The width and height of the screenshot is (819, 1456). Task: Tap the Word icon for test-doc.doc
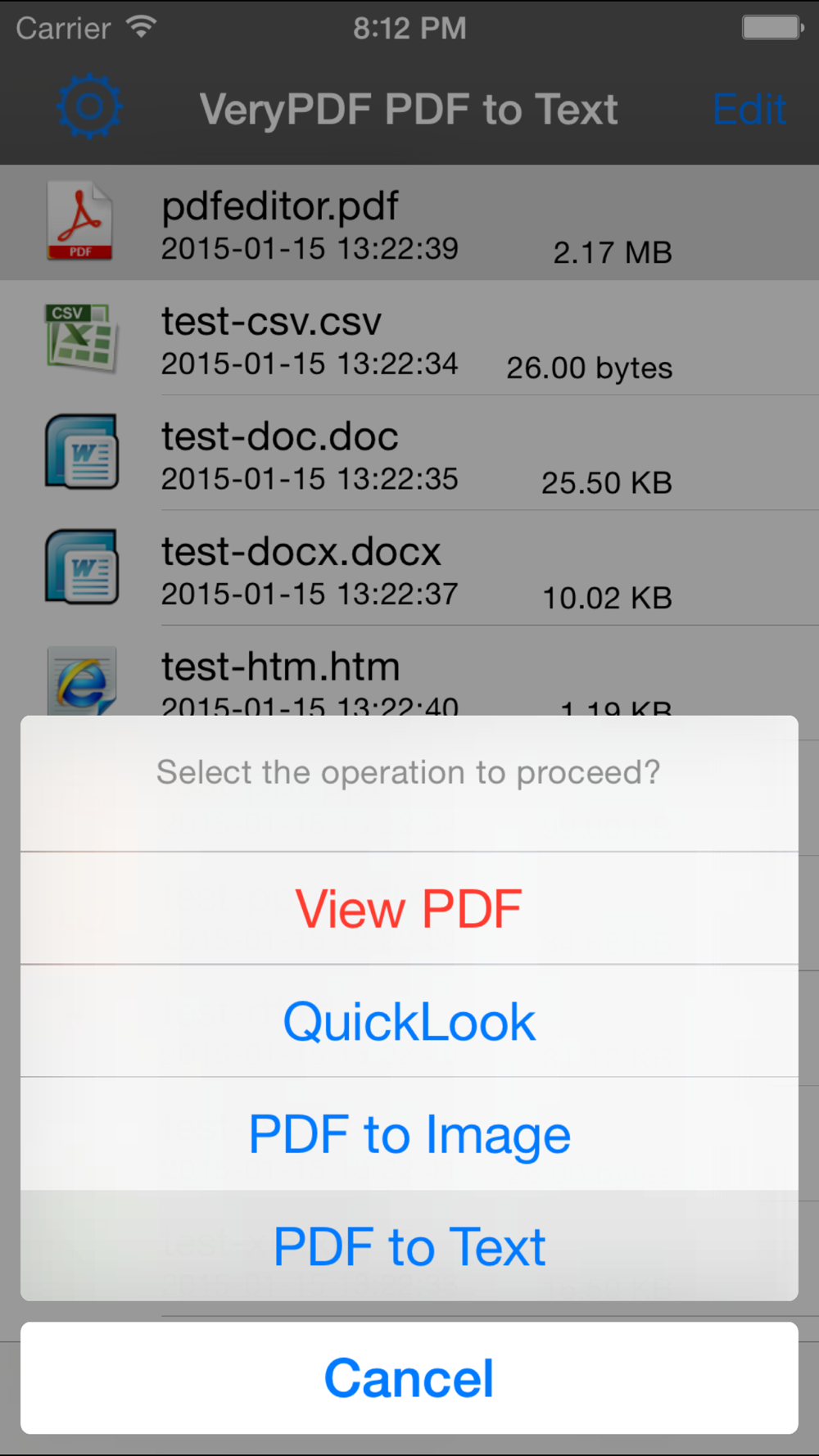pos(81,452)
